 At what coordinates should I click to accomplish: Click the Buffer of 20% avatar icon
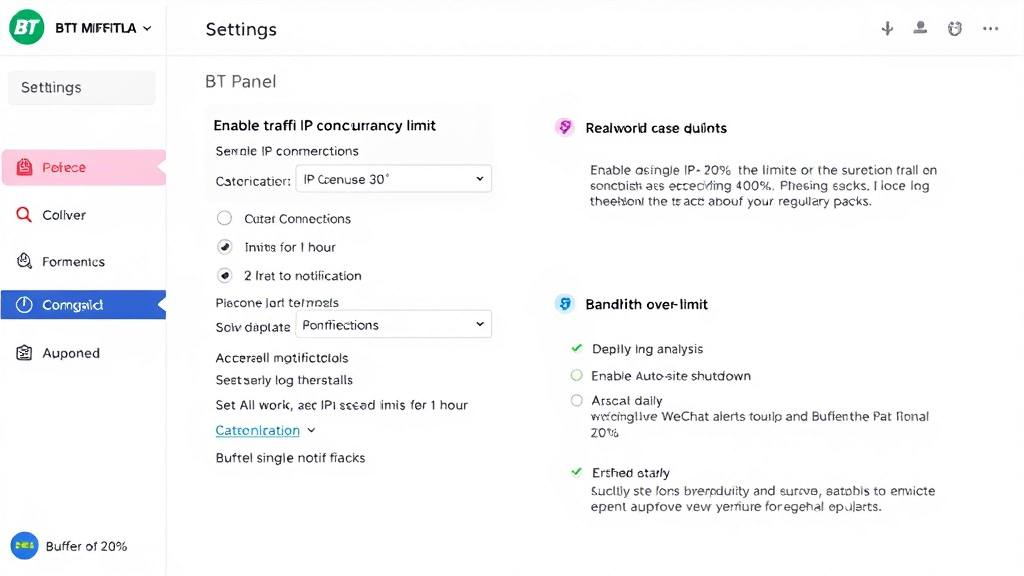coord(24,546)
